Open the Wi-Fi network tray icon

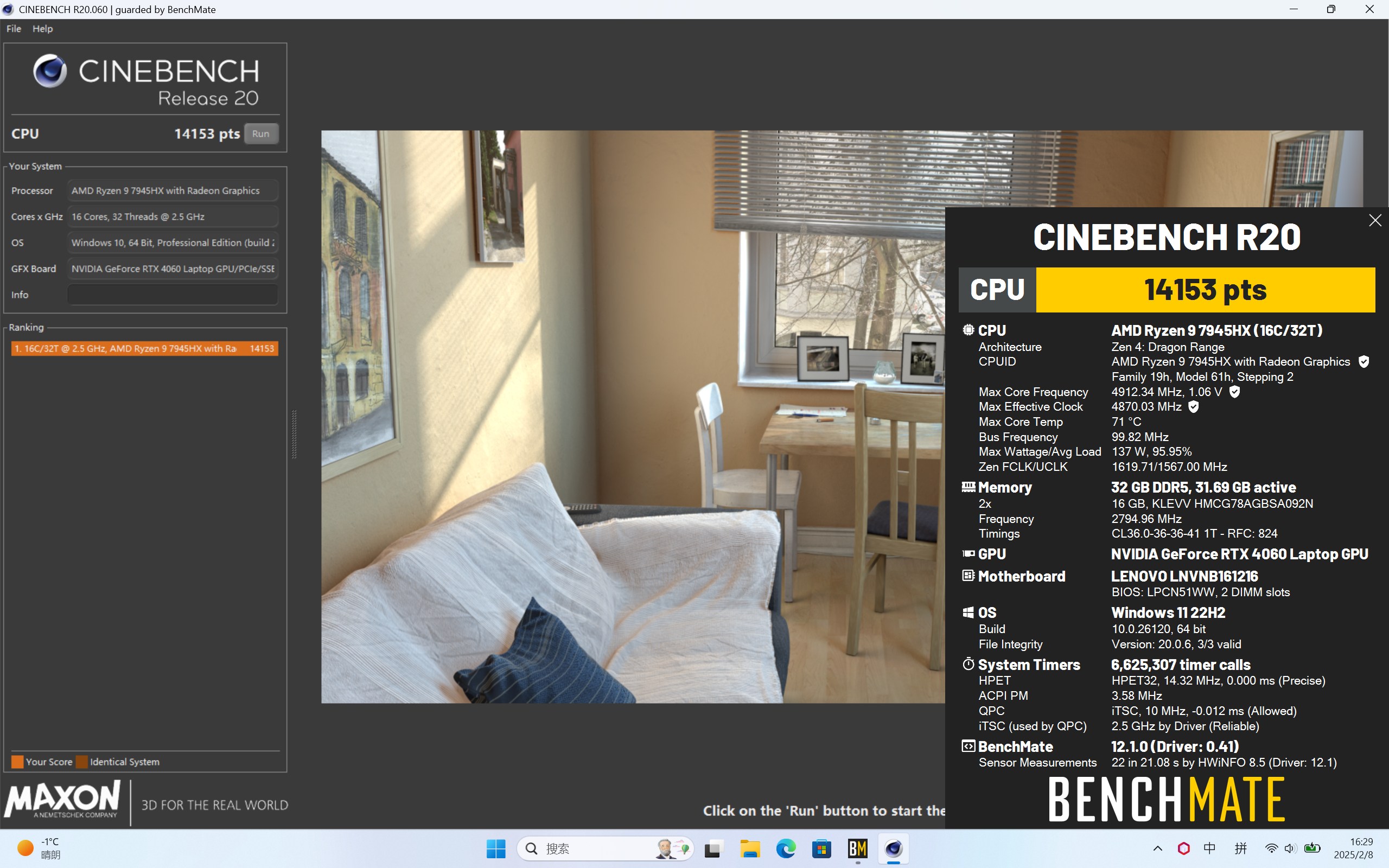point(1271,848)
